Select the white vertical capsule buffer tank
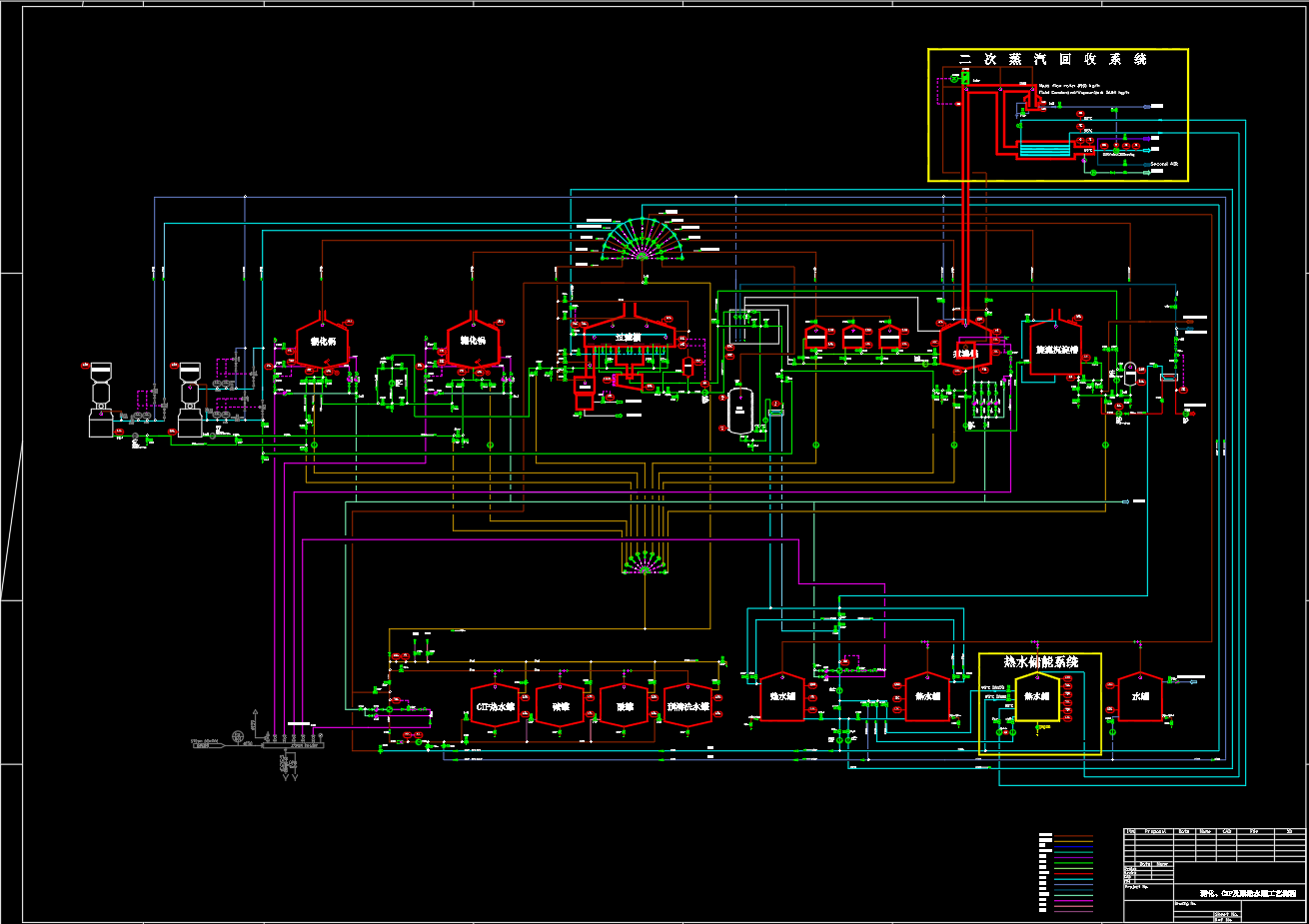 tap(739, 407)
